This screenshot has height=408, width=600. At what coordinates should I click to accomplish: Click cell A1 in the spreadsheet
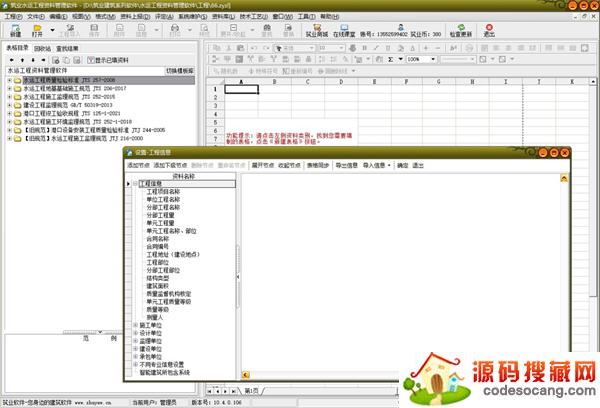point(241,89)
